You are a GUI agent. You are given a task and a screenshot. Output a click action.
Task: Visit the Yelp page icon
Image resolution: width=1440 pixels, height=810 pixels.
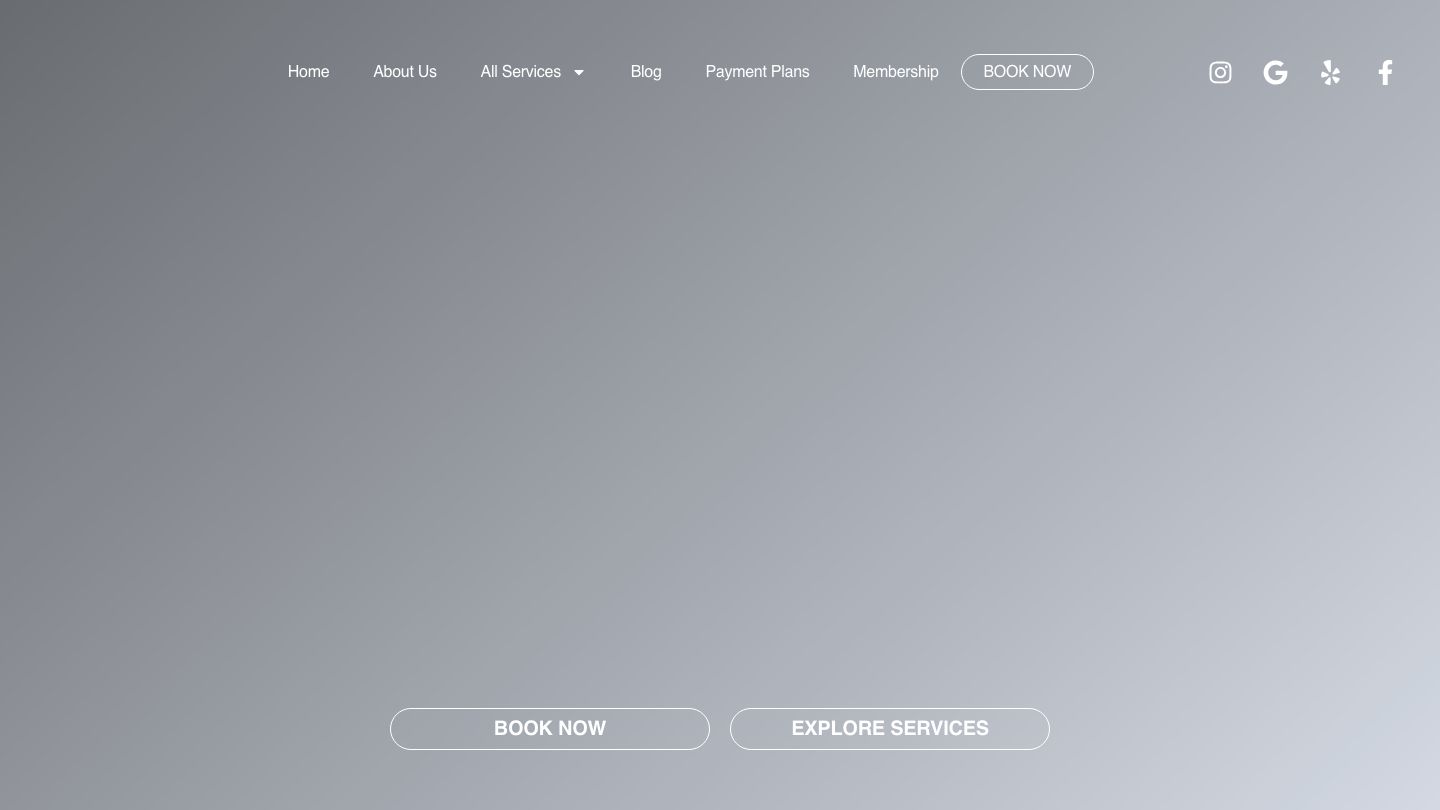1330,72
